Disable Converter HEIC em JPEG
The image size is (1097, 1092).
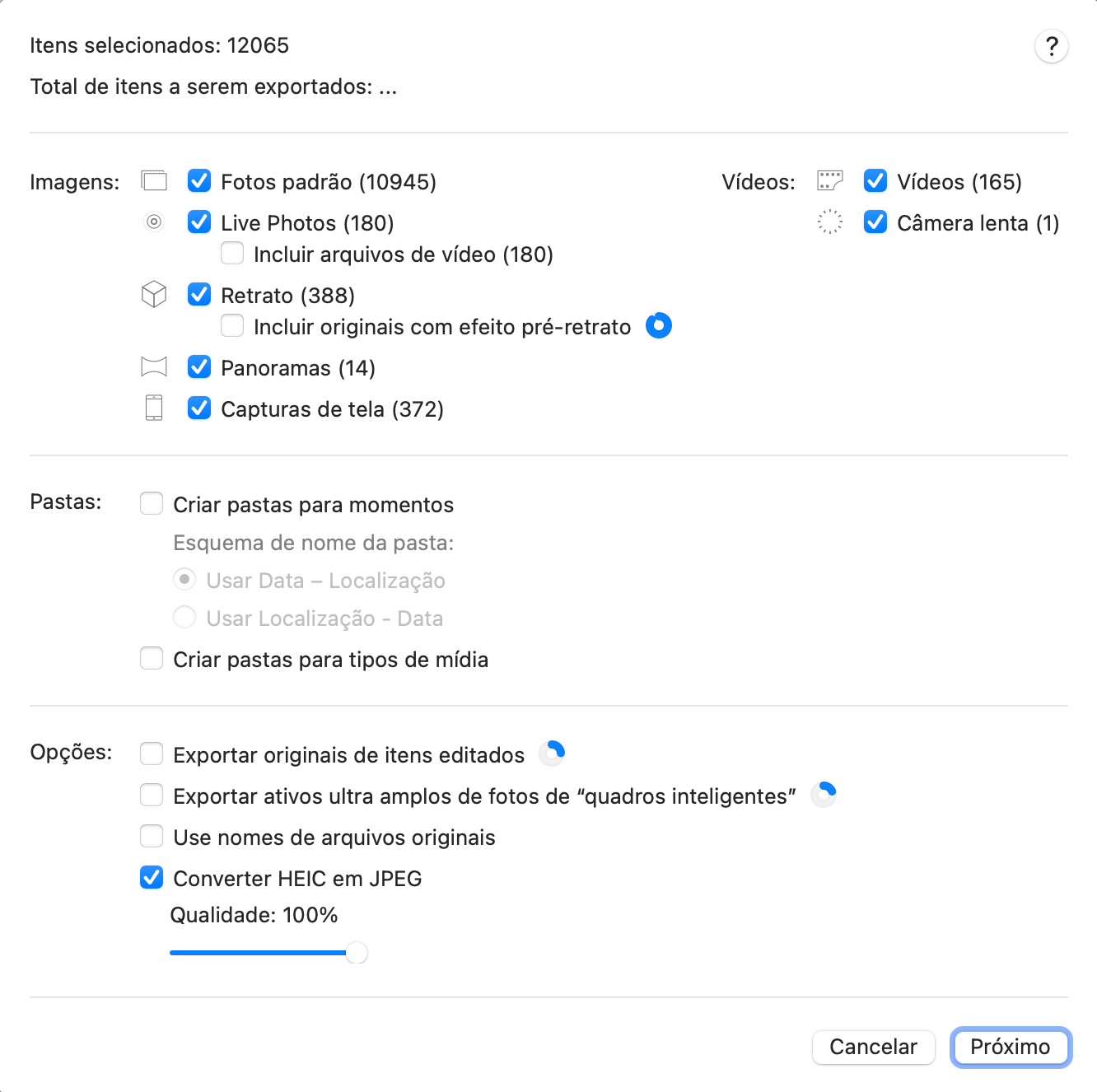pos(152,877)
